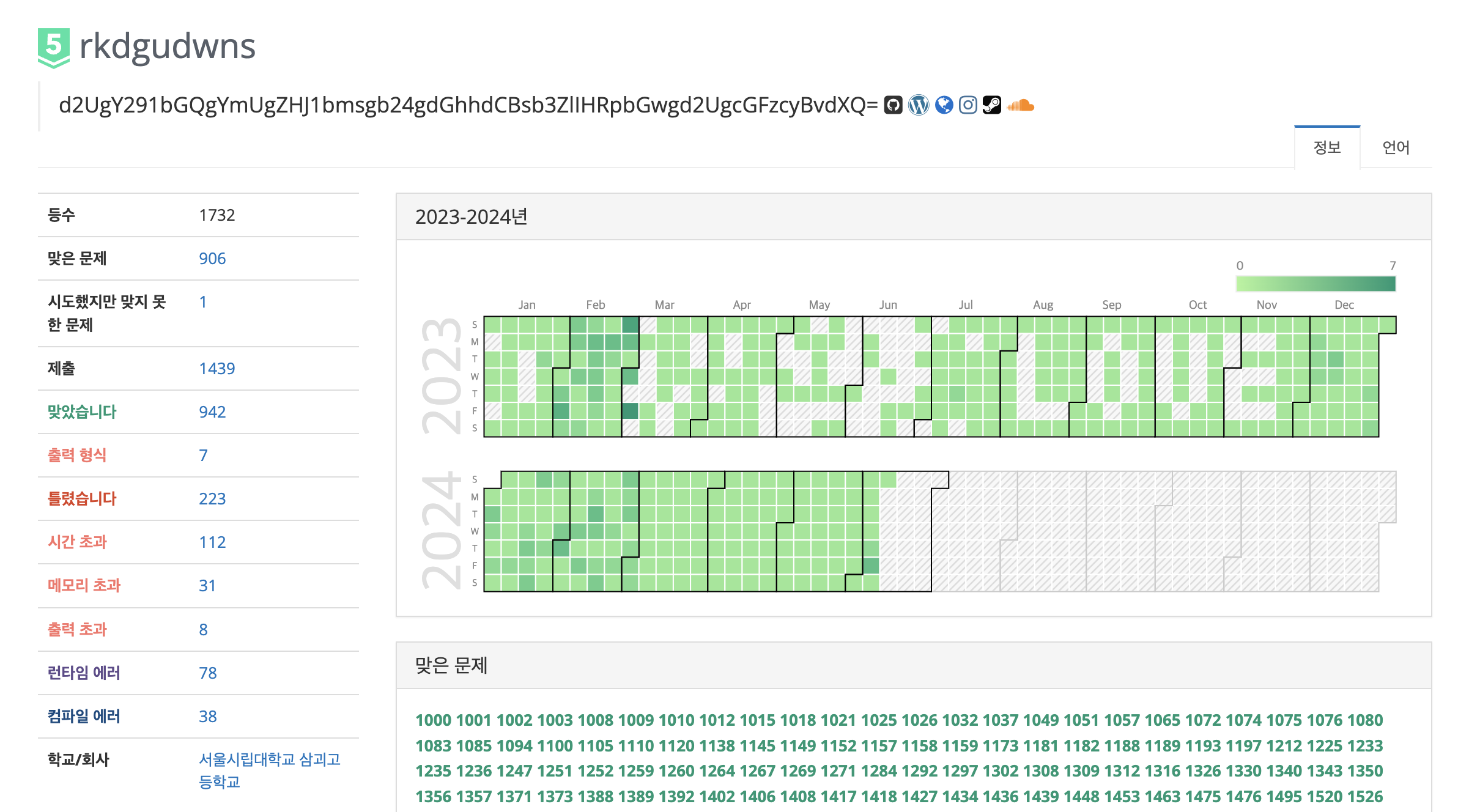Open 시간 초과 count 112
Viewport: 1469px width, 812px height.
(212, 542)
